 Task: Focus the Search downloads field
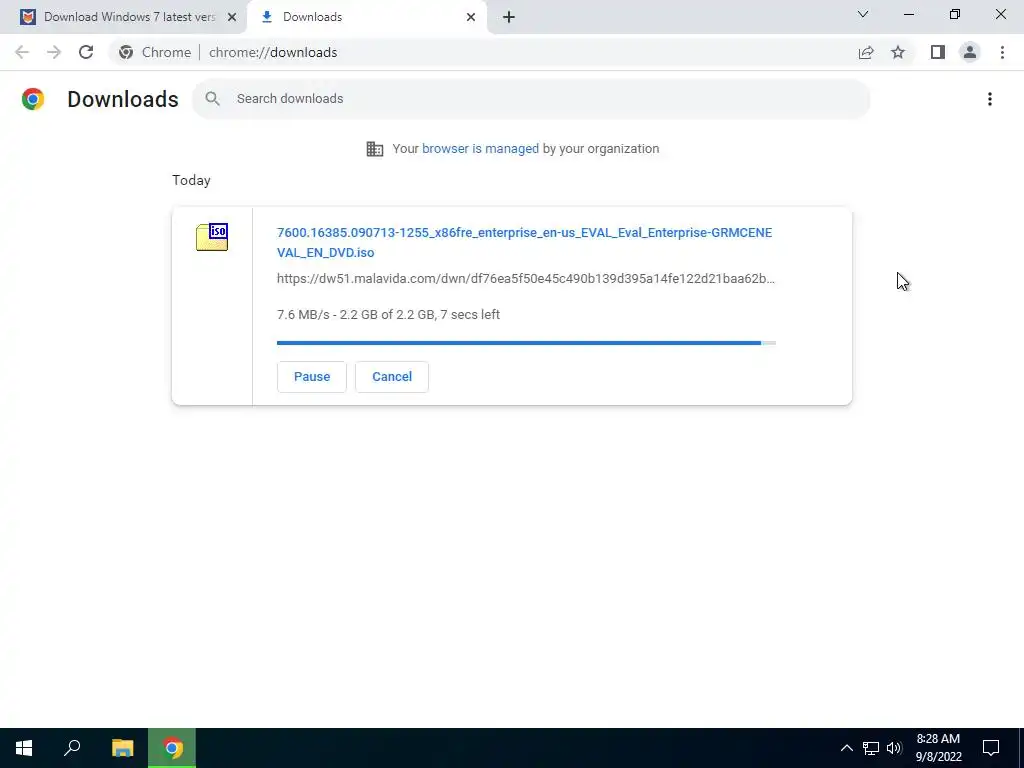(x=531, y=99)
